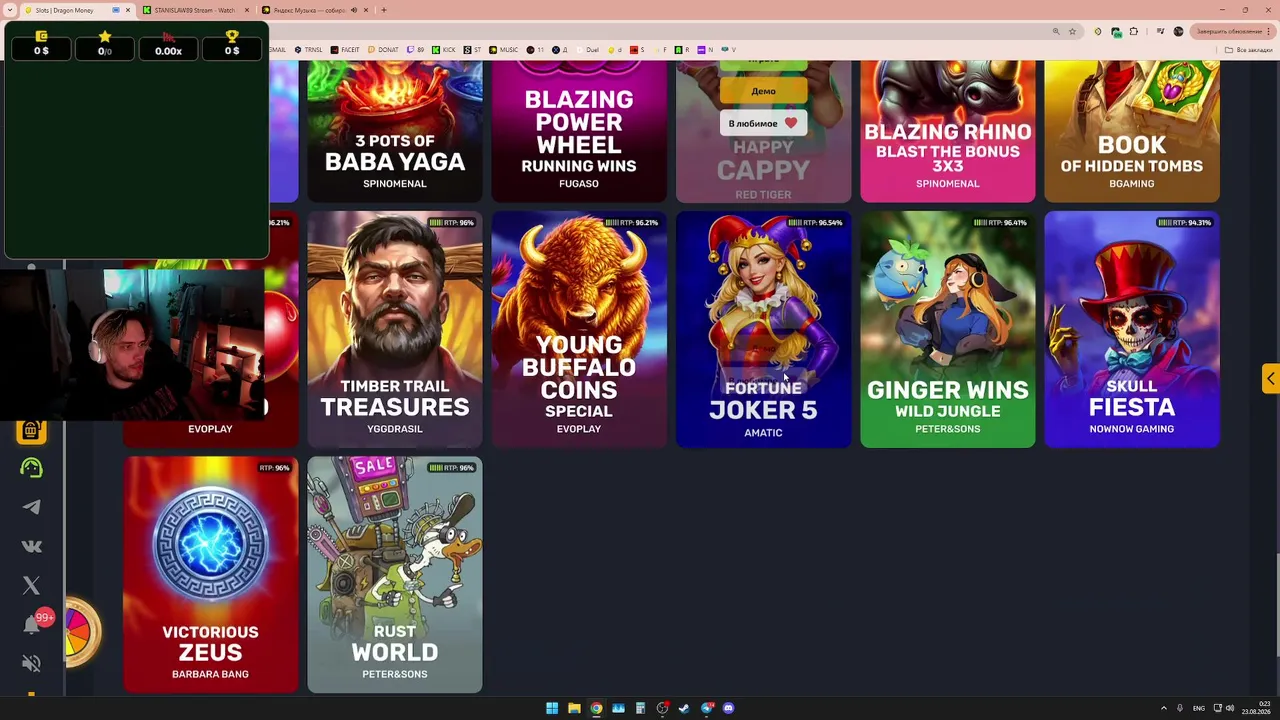The height and width of the screenshot is (720, 1280).
Task: Close the STANISLAW89 Stream tab
Action: click(x=247, y=10)
